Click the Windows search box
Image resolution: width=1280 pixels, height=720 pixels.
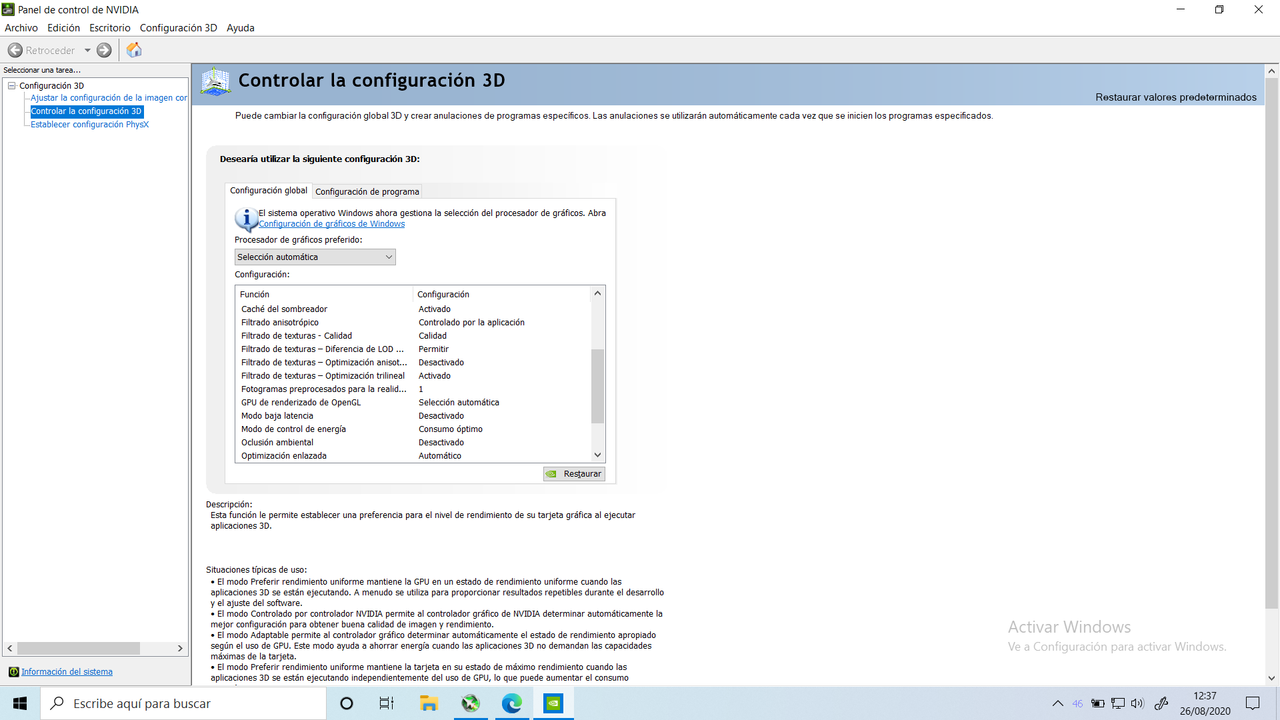183,703
